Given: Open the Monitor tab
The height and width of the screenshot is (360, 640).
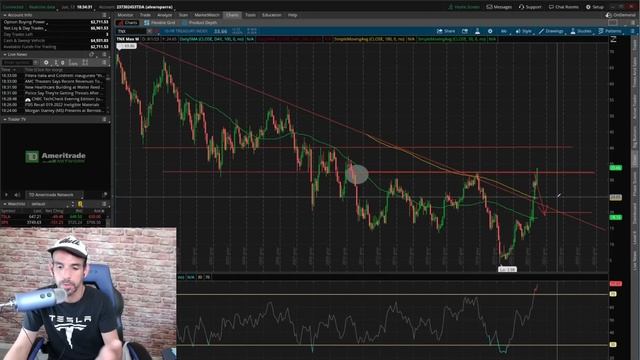Looking at the screenshot, I should coord(125,15).
